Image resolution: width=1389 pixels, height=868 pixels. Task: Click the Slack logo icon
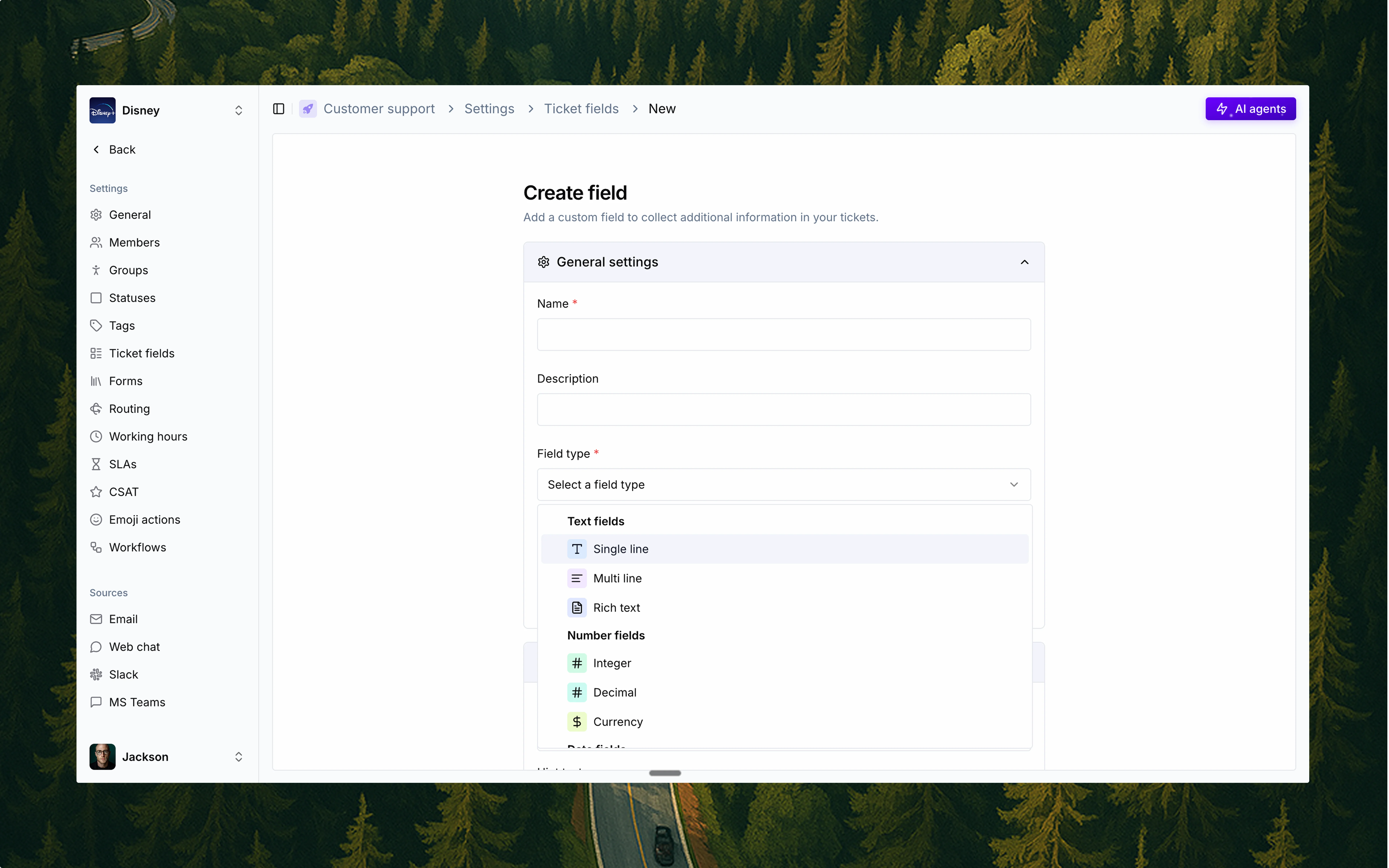(x=96, y=675)
